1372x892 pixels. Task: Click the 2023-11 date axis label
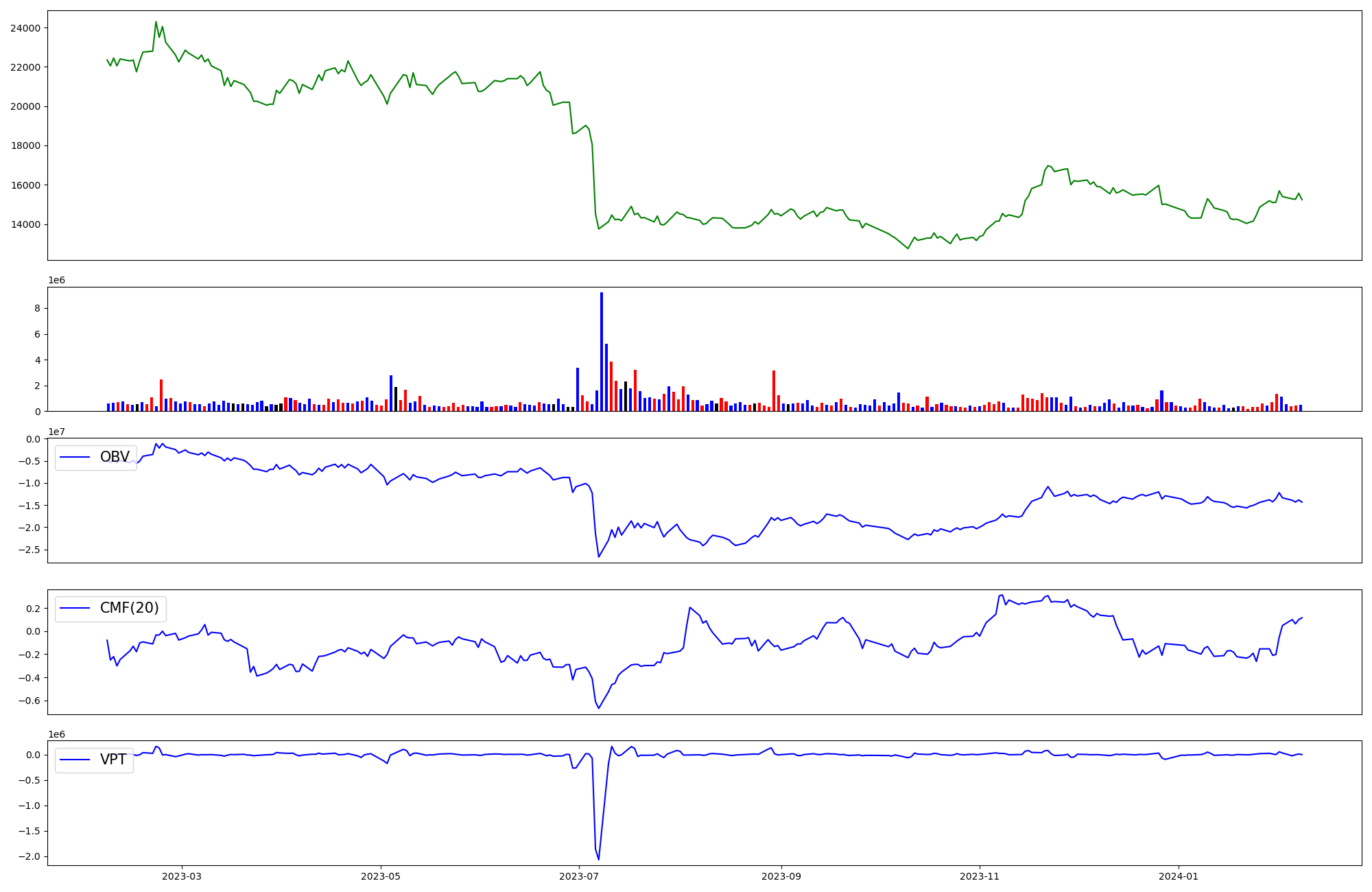coord(980,876)
